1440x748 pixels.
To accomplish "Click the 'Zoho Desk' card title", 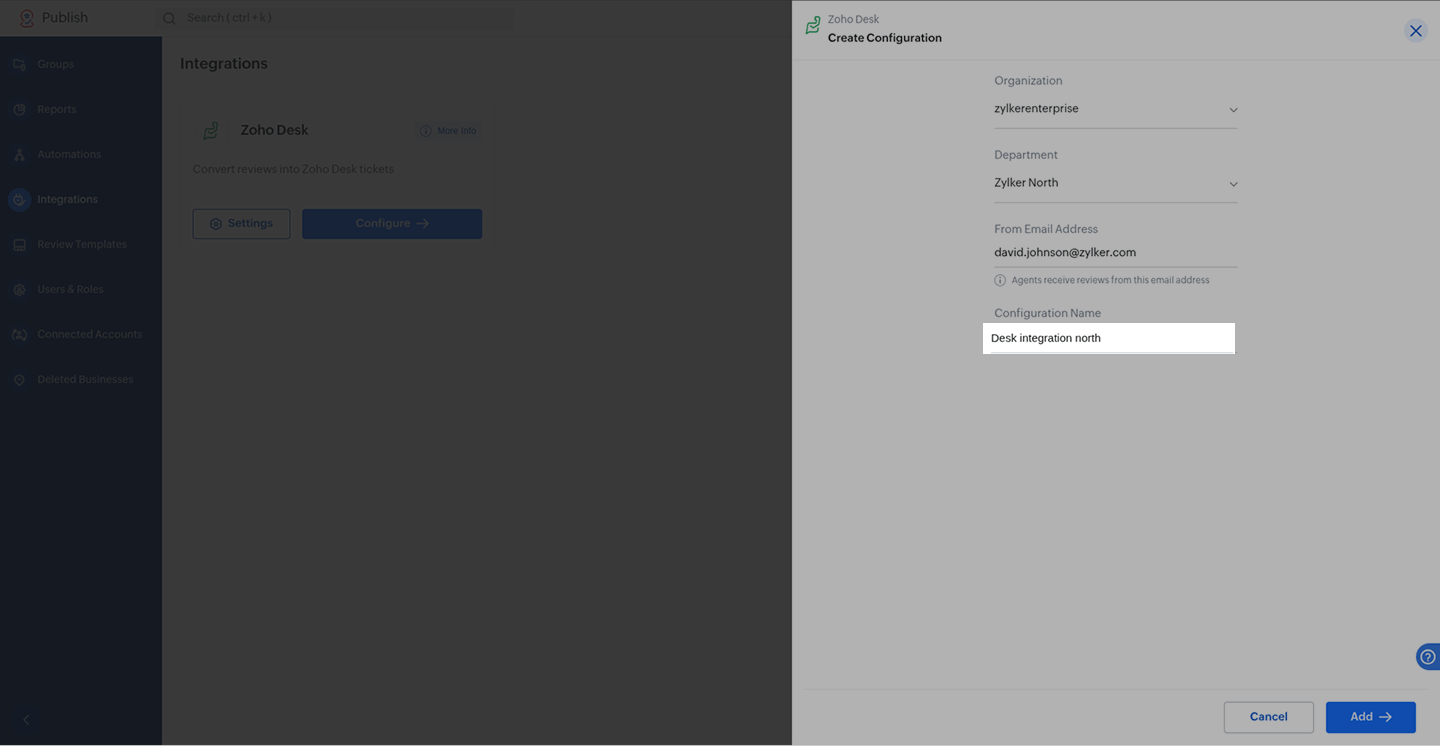I will click(274, 130).
